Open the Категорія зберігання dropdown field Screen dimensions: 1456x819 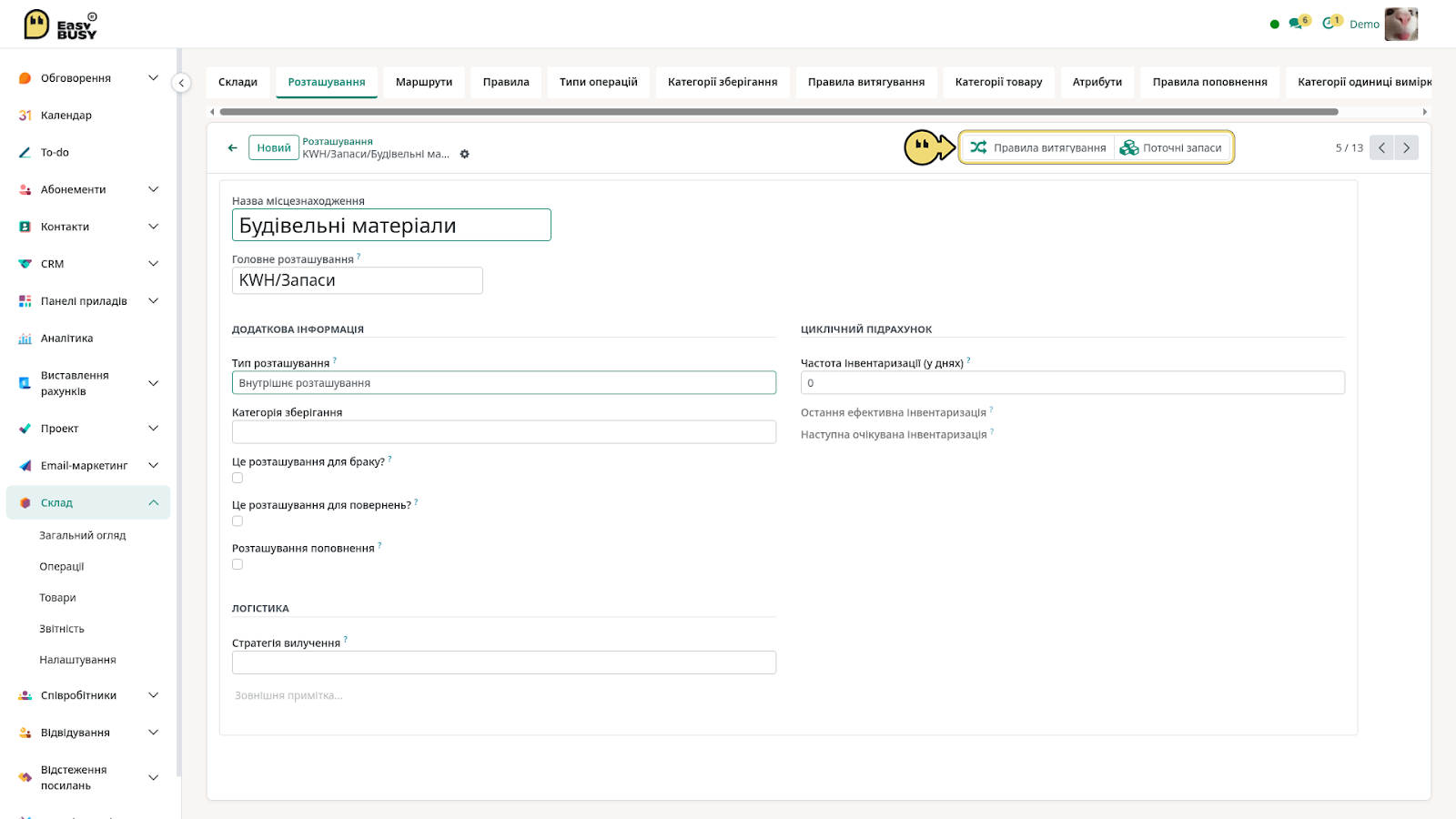click(504, 432)
